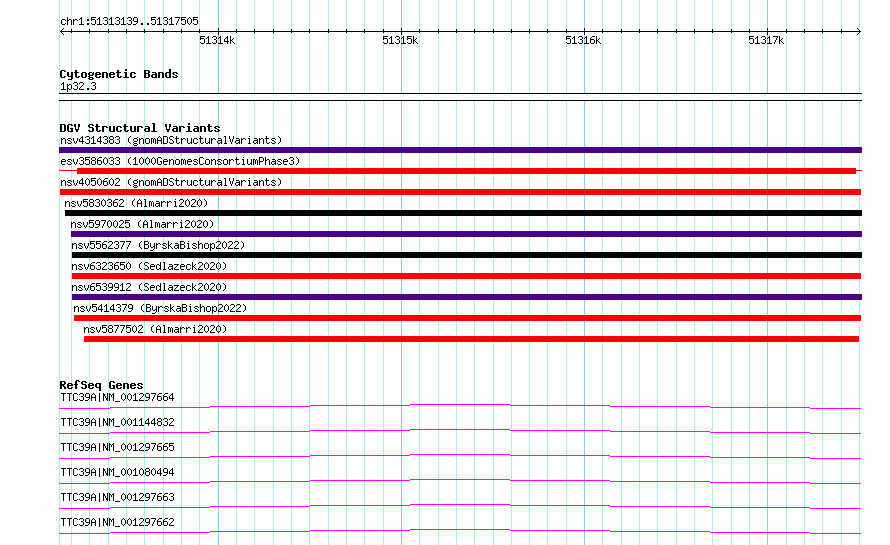890x545 pixels.
Task: Open the nsv5562377 ByrskaBishop2022 label
Action: click(158, 245)
